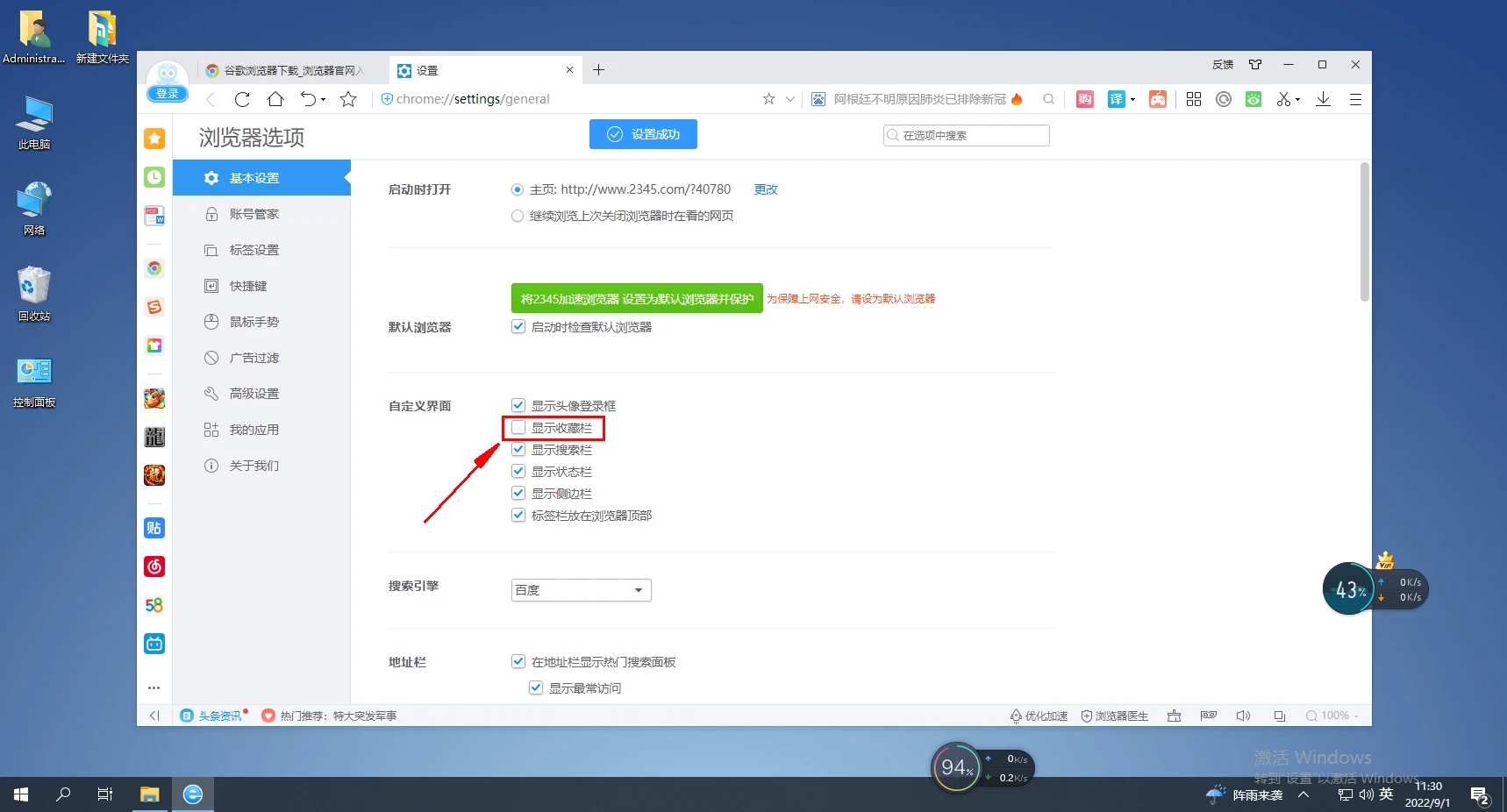Switch to 谷歌浏览器下载 tab
1507x812 pixels.
tap(292, 70)
